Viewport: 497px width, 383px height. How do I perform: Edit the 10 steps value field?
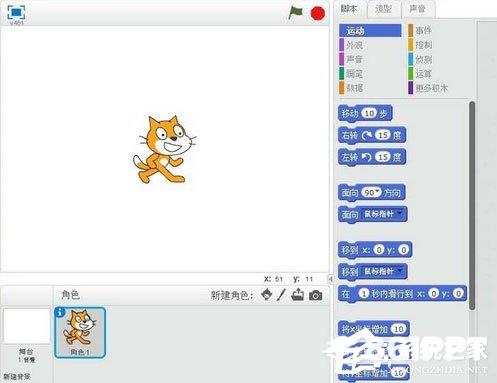point(369,113)
